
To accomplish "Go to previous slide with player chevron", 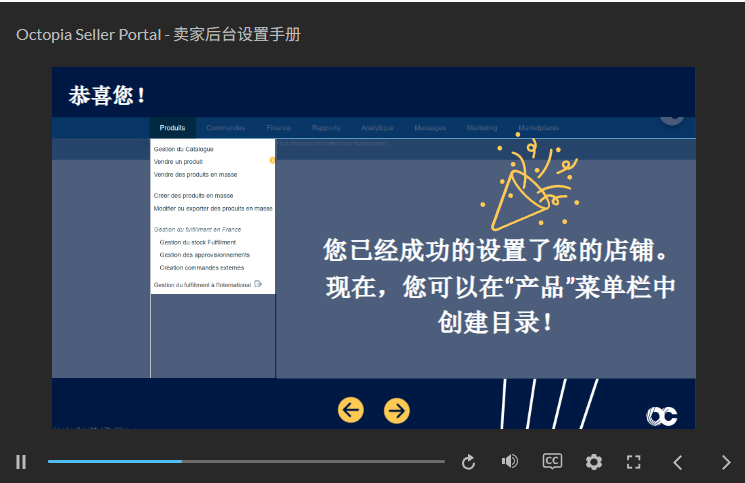I will click(678, 462).
